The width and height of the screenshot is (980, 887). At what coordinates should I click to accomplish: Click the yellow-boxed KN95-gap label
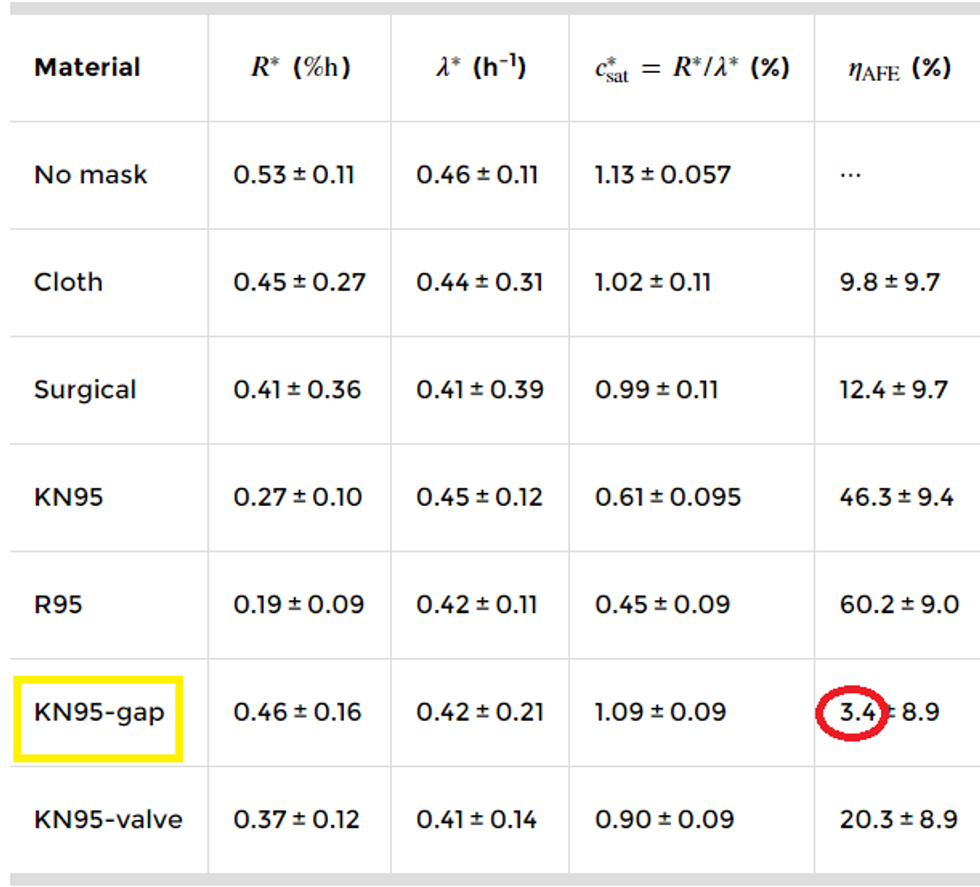tap(98, 713)
